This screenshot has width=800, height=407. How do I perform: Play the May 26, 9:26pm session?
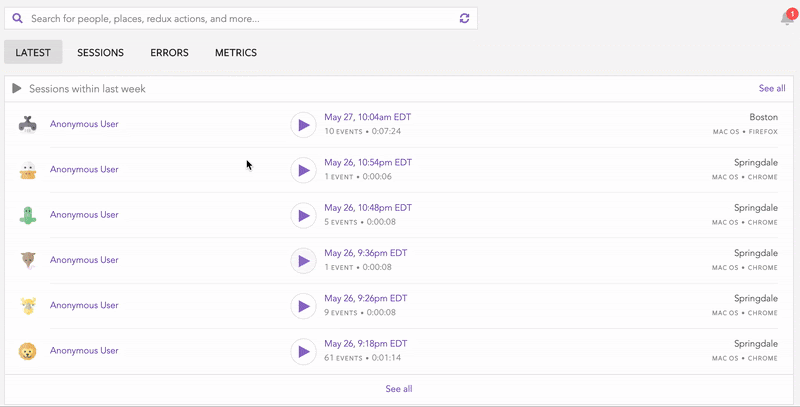(x=303, y=306)
